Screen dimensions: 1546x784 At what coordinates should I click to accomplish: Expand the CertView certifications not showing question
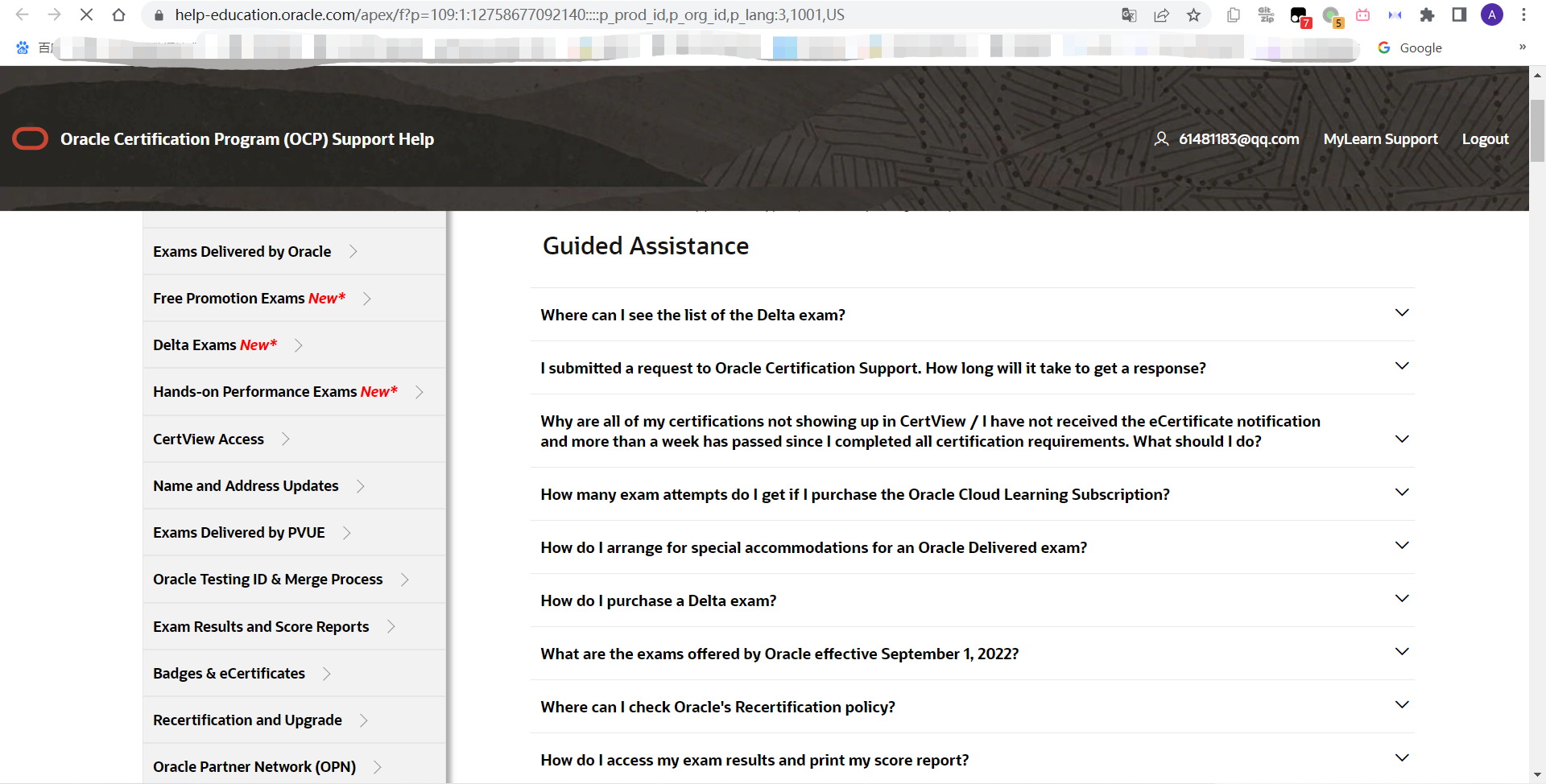click(973, 431)
